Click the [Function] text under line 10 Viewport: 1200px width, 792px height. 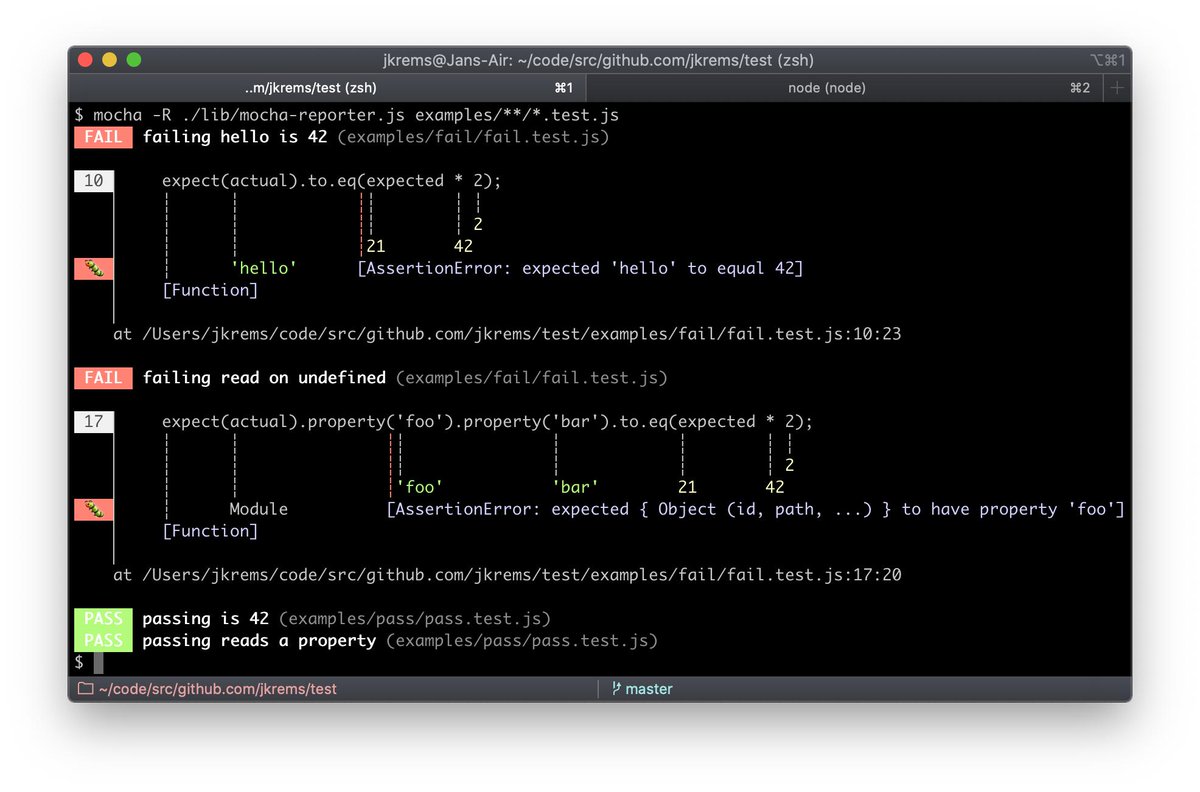point(210,290)
